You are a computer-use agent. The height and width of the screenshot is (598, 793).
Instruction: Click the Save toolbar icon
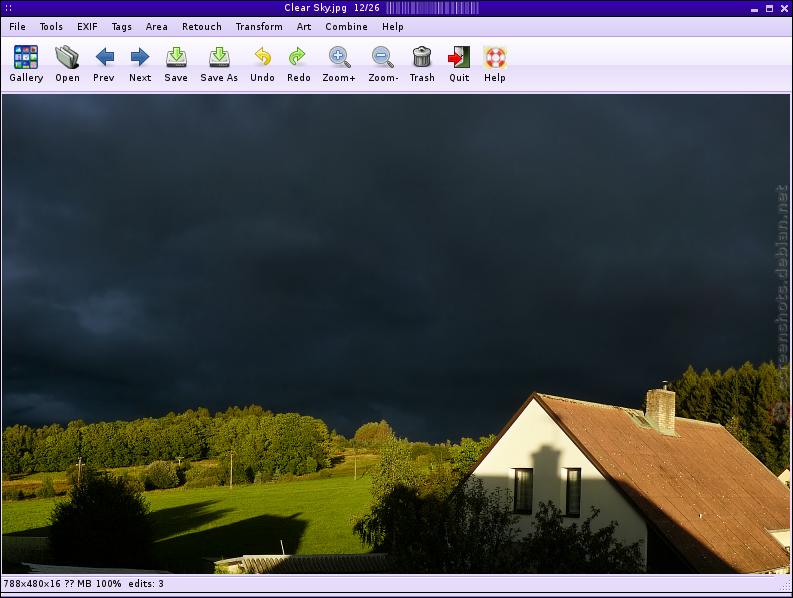click(x=176, y=57)
